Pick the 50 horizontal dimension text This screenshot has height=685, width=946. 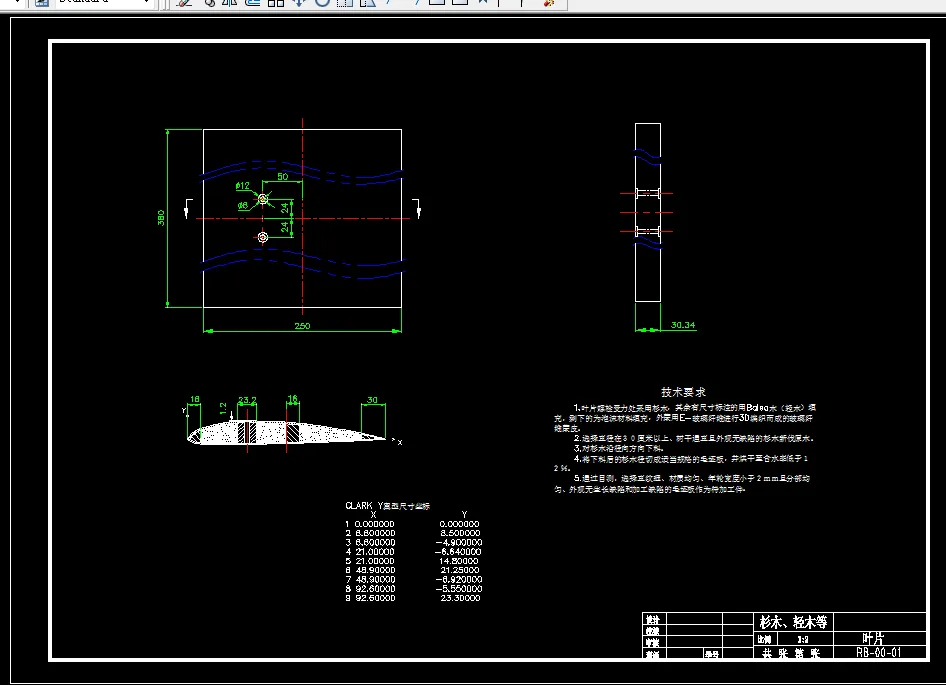click(x=282, y=177)
